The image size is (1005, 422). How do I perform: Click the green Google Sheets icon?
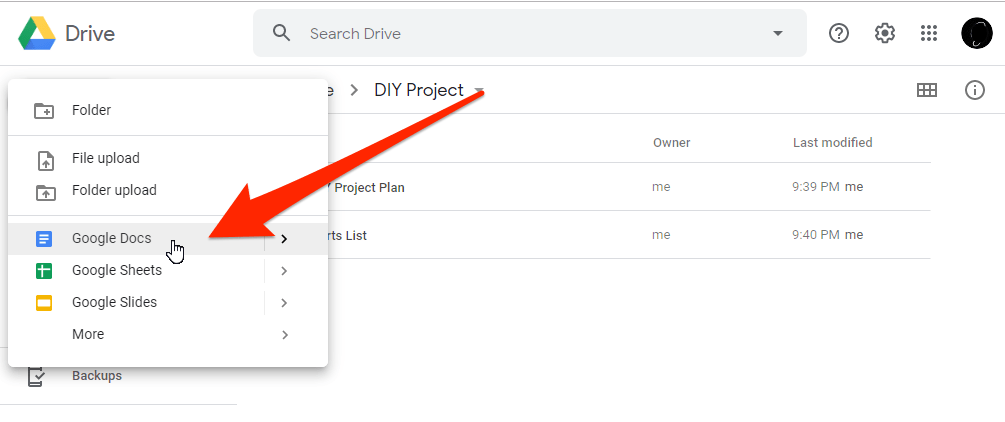44,271
